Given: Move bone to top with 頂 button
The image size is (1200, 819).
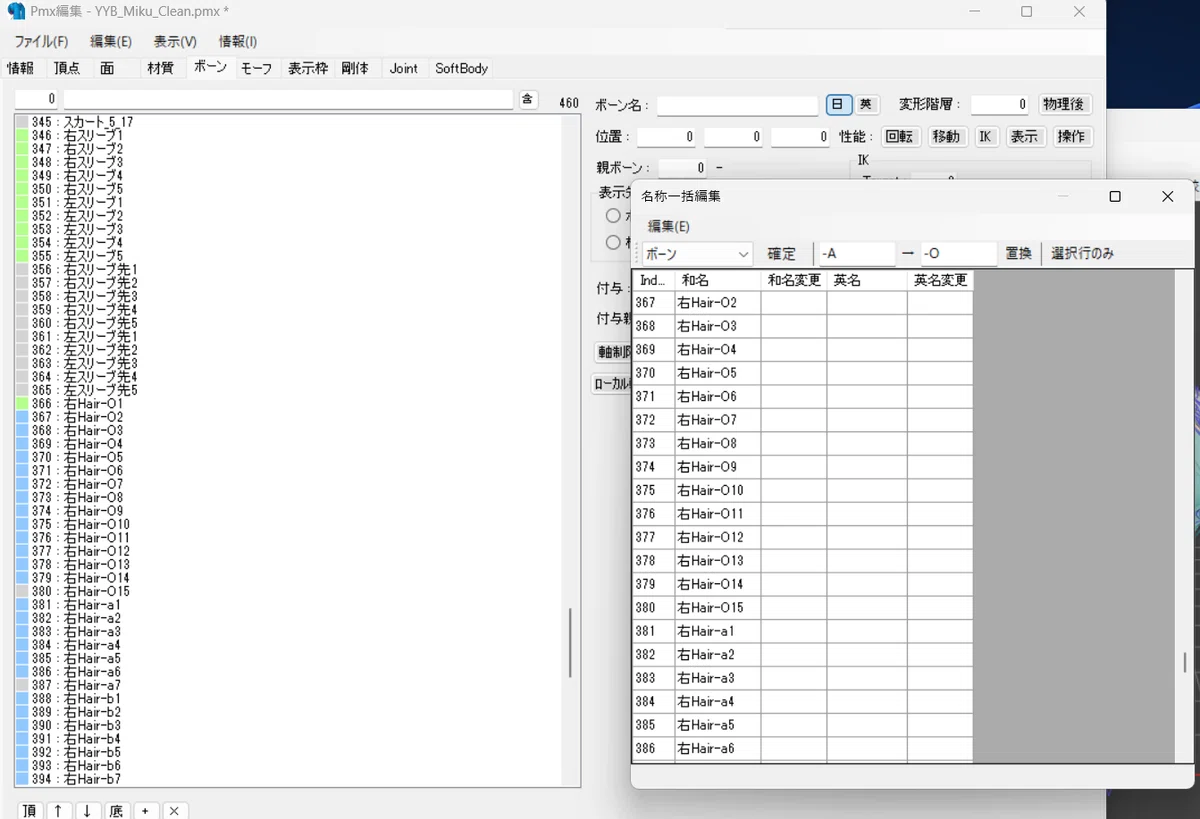Looking at the screenshot, I should click(30, 811).
